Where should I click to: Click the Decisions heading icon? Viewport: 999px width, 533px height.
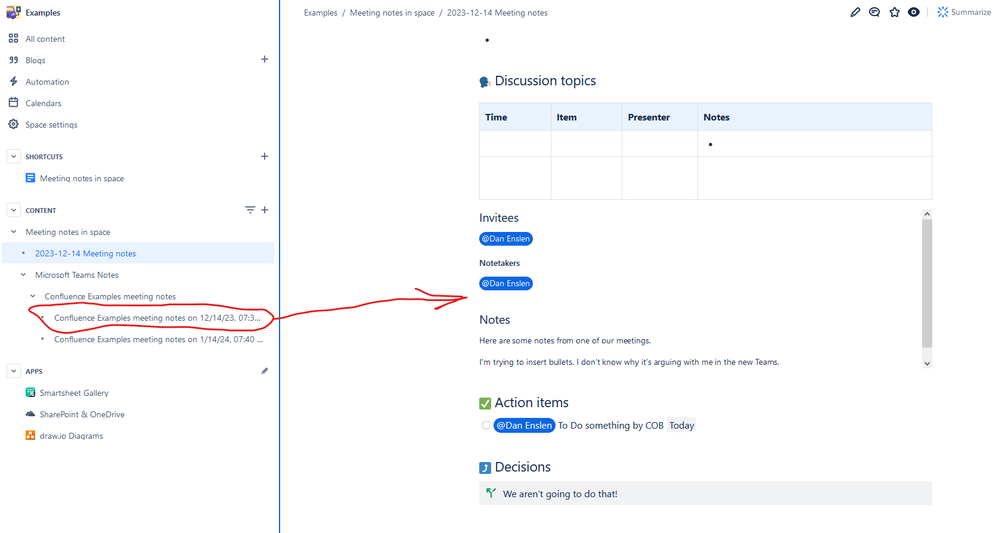(x=485, y=468)
